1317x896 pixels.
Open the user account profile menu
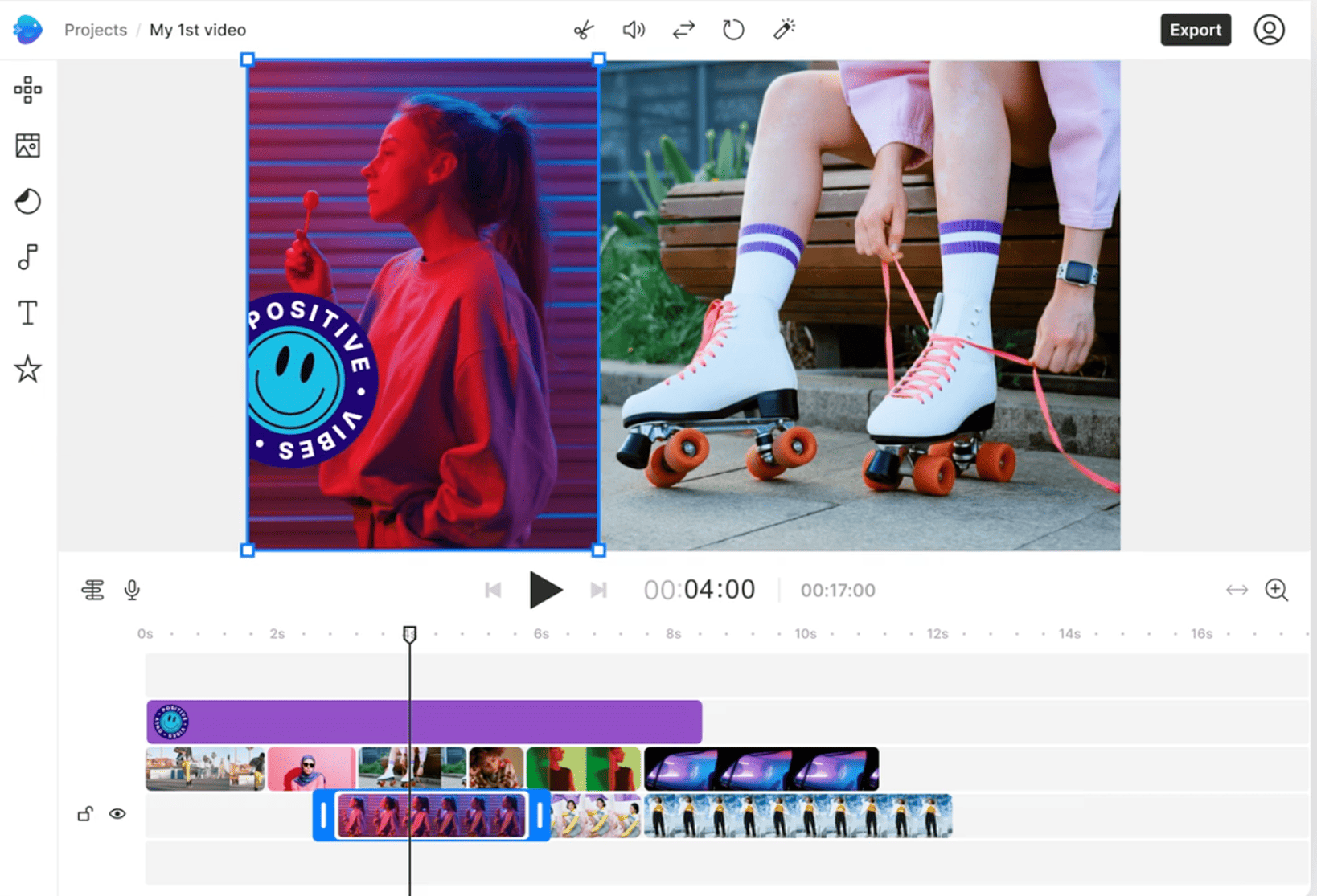1269,30
